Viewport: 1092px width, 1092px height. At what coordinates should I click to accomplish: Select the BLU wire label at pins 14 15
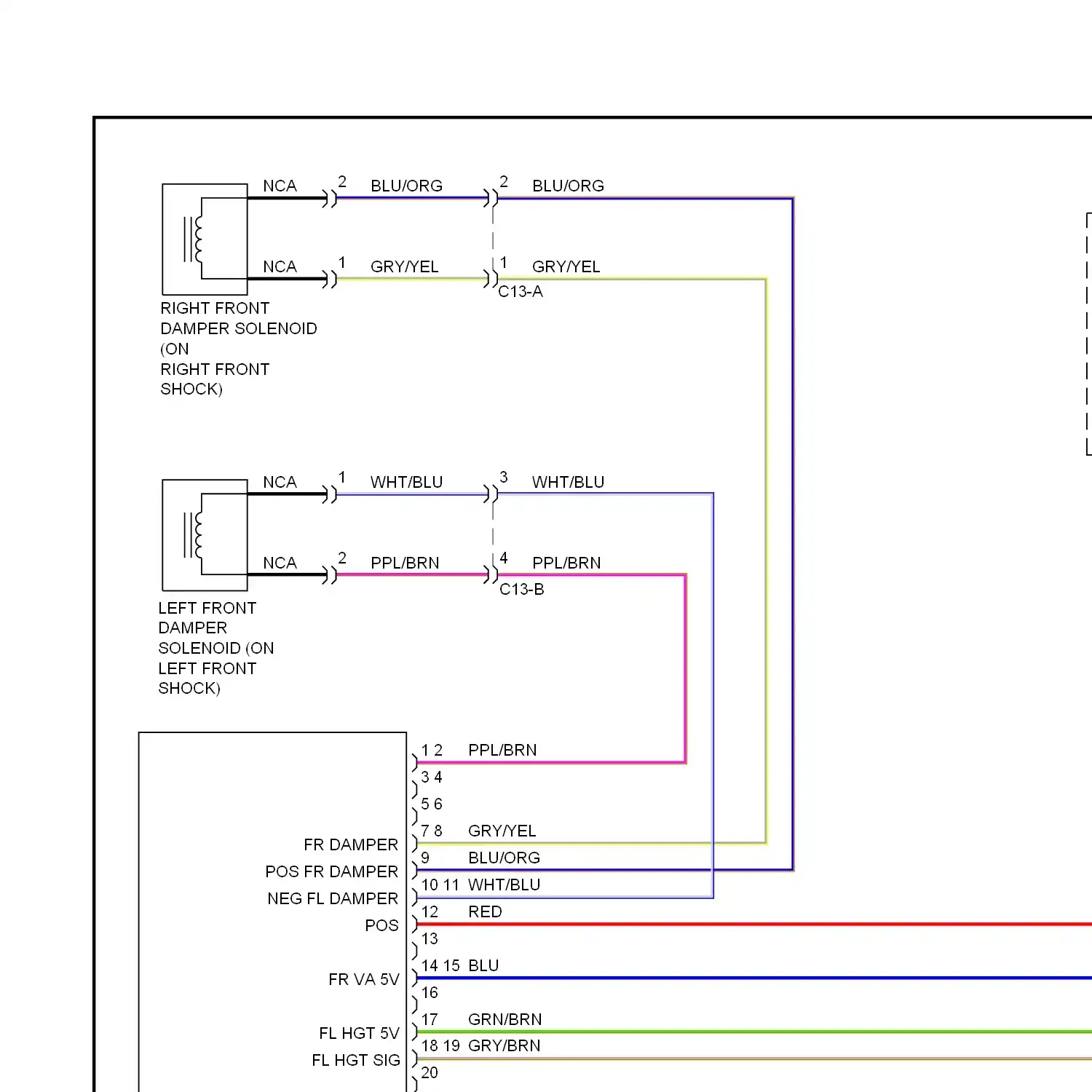coord(483,965)
